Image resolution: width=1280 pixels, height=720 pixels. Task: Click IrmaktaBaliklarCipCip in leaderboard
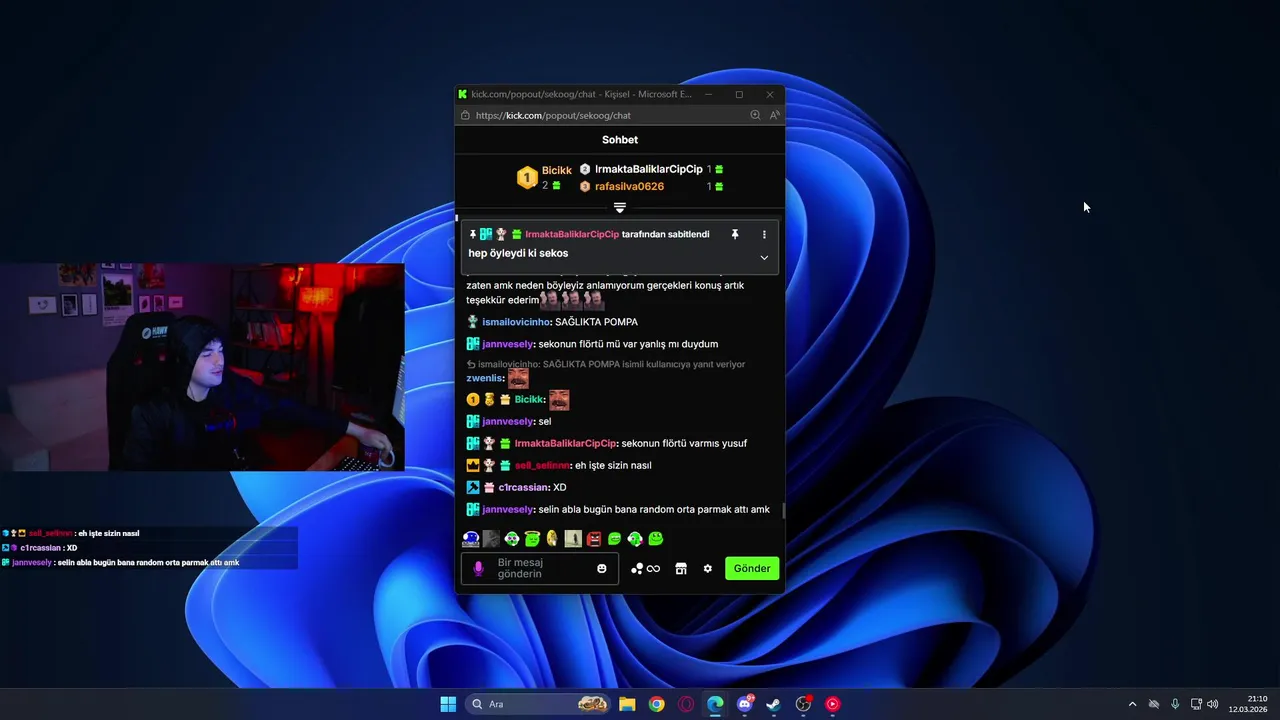pos(649,169)
